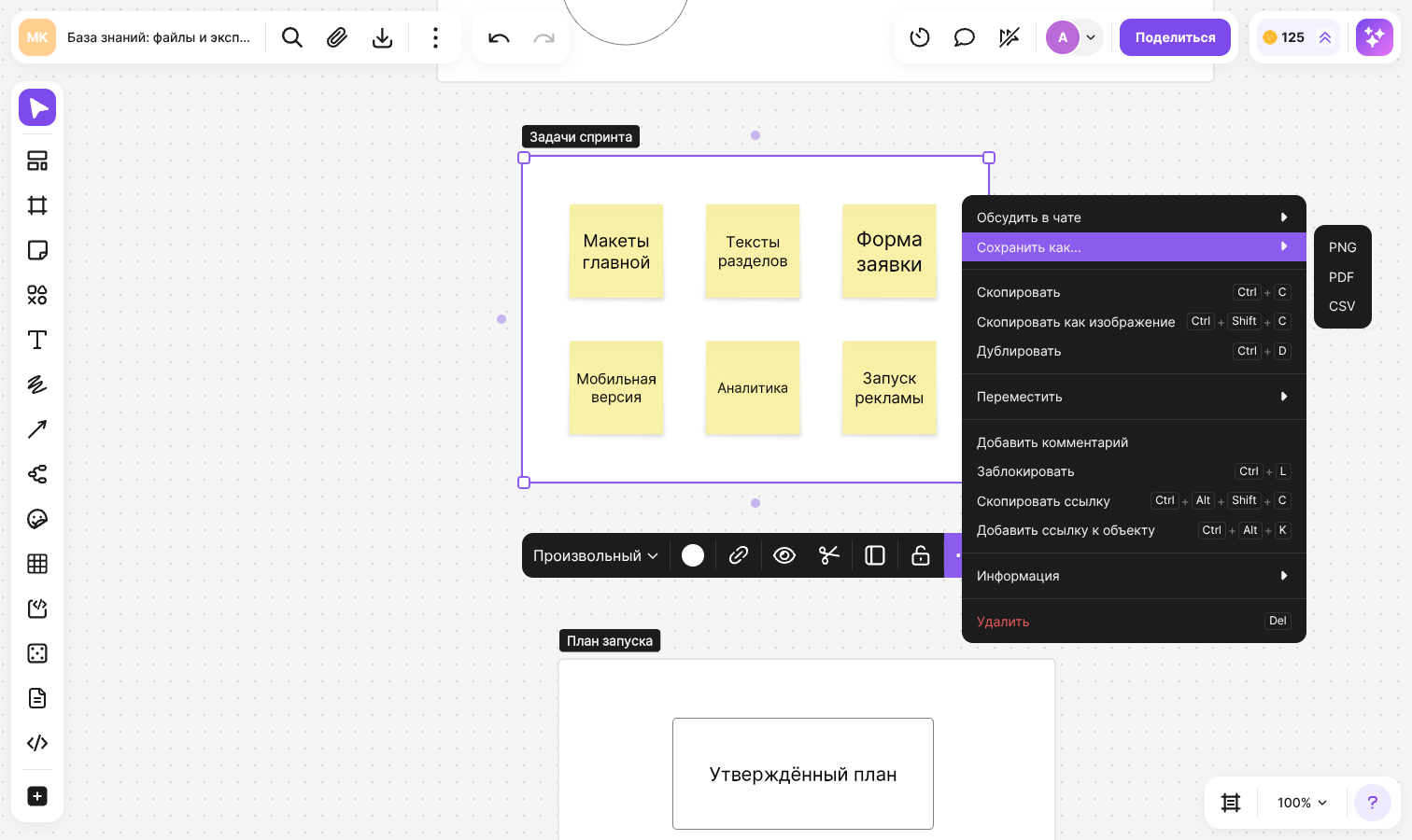Open the white frame color swatch

click(x=693, y=555)
